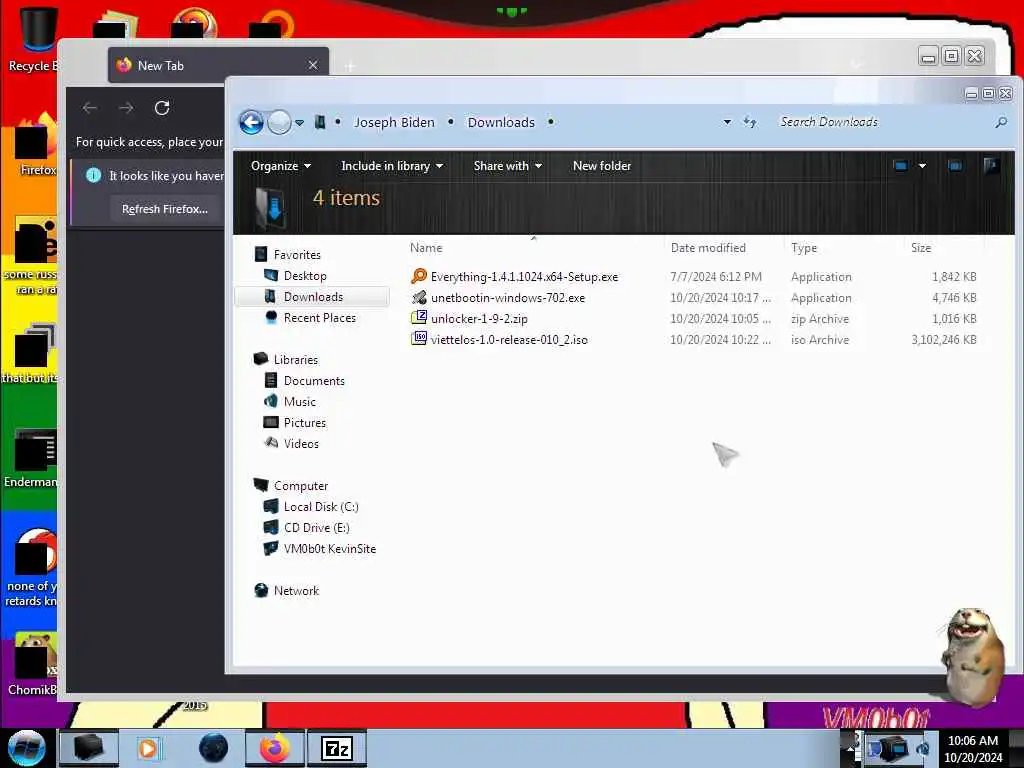The image size is (1024, 768).
Task: Open the recent locations arrow beside forward button
Action: pos(299,123)
